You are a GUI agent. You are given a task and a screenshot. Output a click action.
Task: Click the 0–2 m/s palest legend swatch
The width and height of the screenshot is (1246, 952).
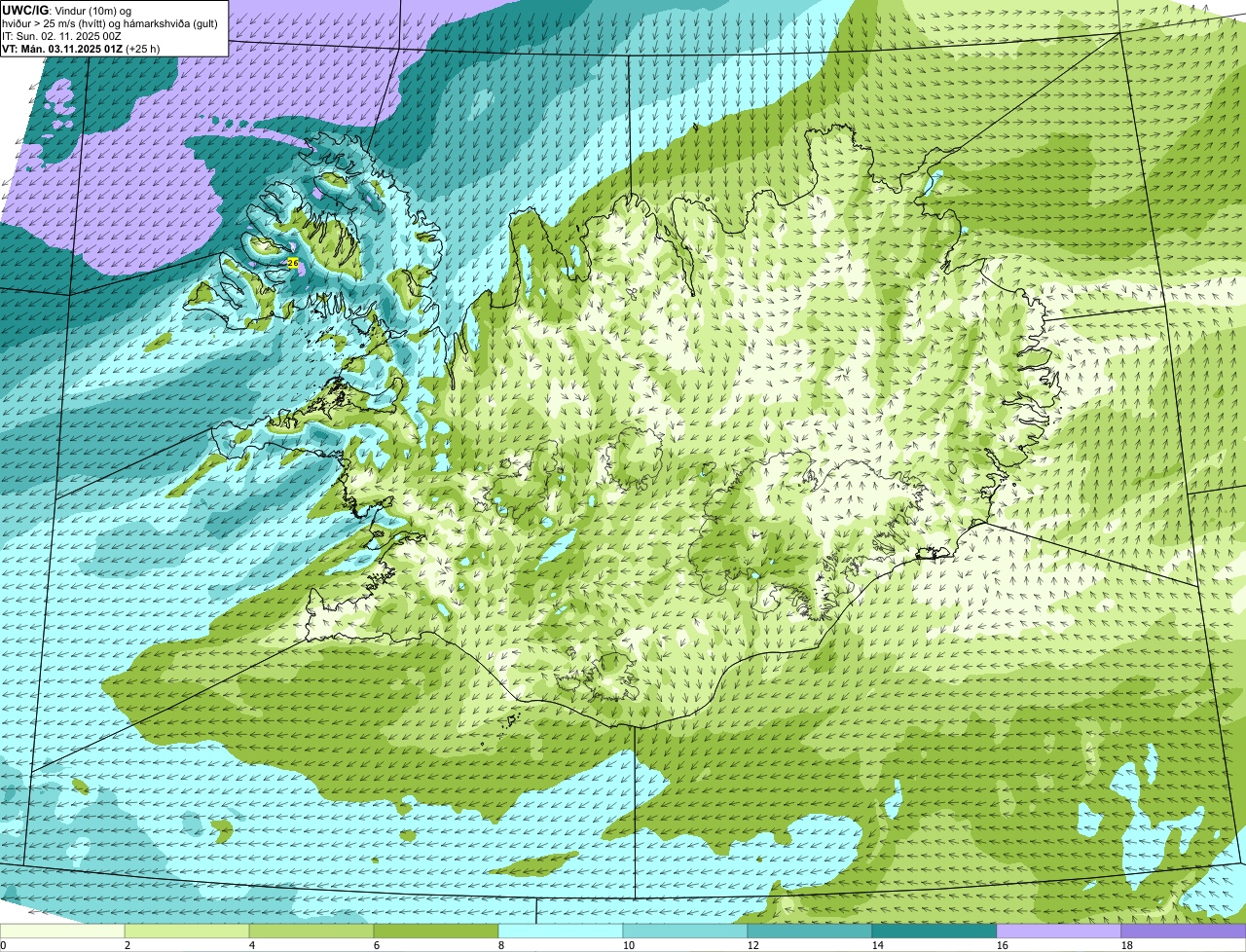62,931
